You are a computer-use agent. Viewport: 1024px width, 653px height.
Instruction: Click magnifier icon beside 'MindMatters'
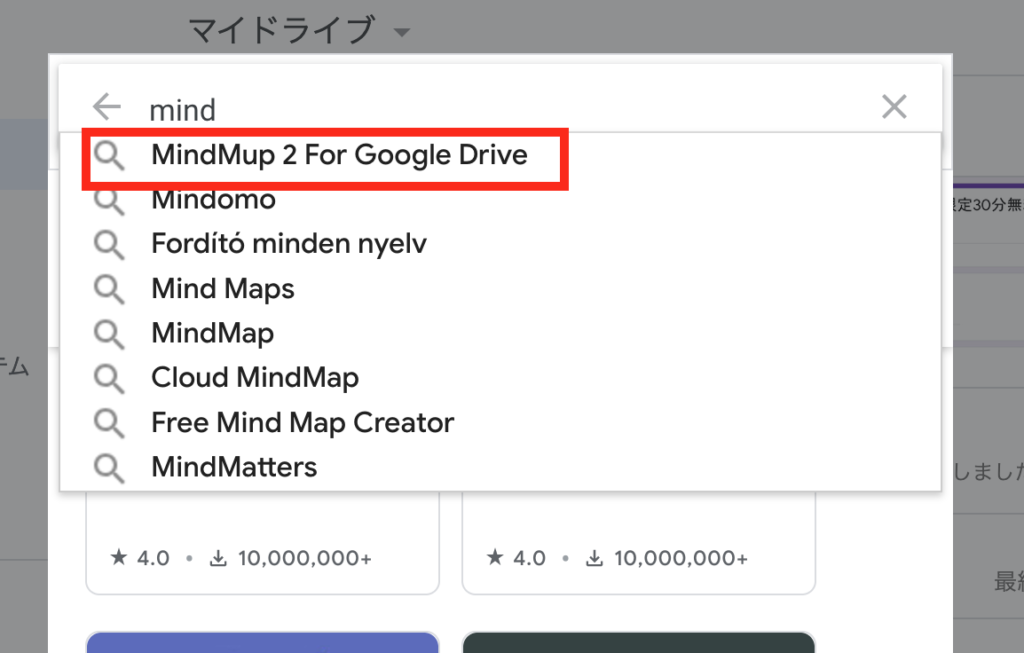[x=108, y=468]
